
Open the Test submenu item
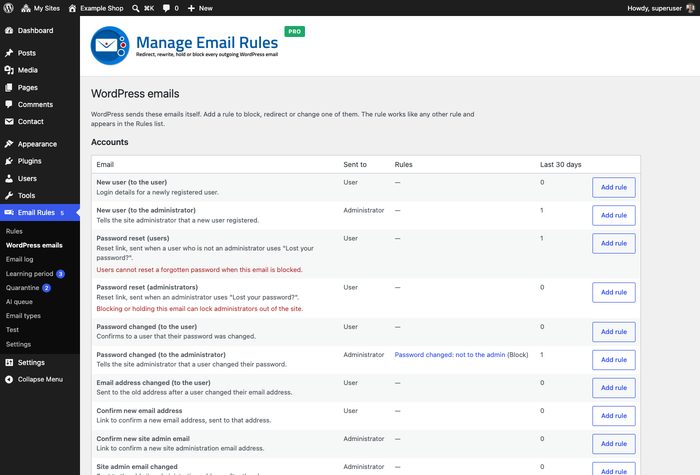tap(12, 330)
